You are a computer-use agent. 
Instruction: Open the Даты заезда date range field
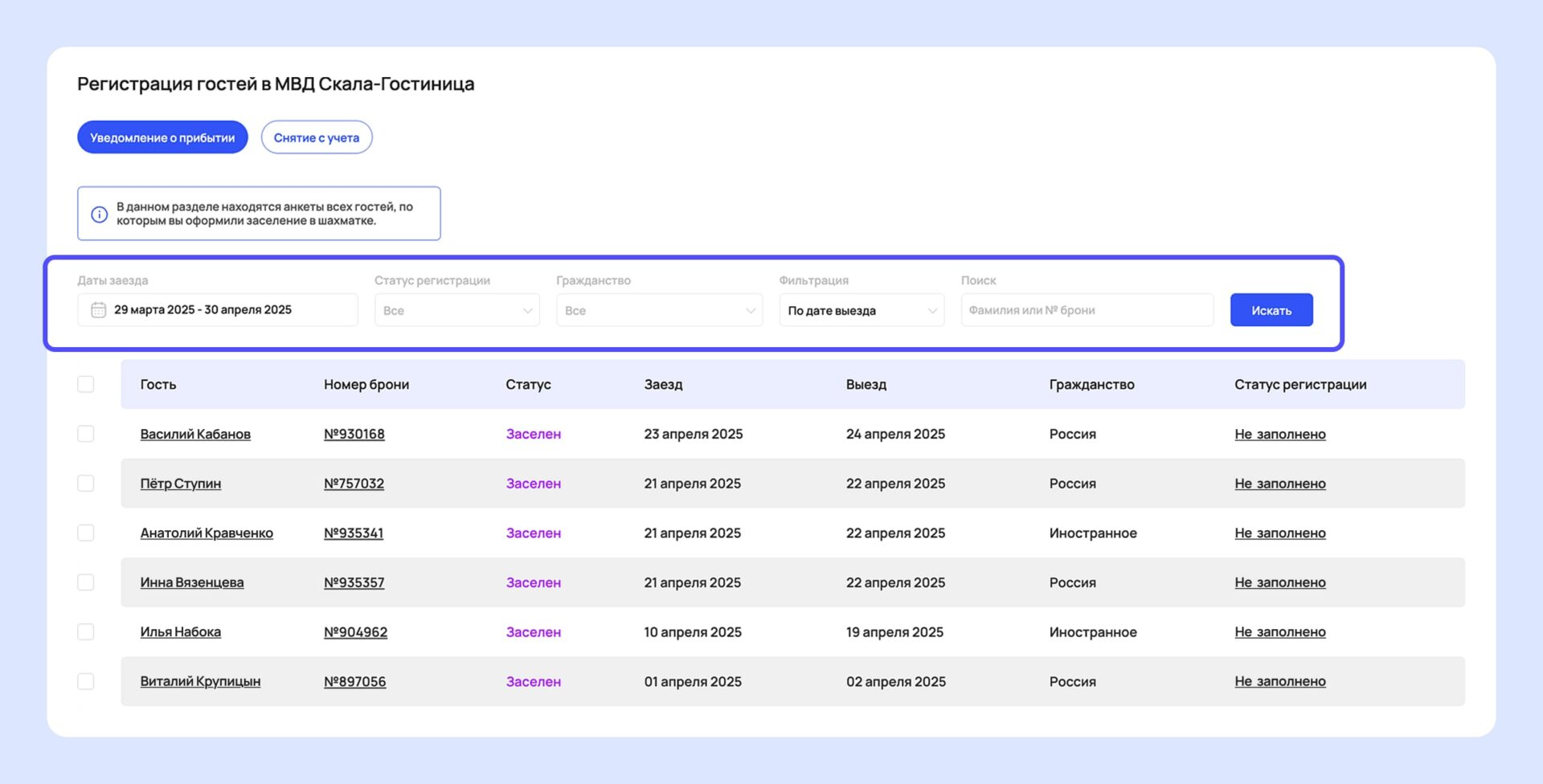218,310
